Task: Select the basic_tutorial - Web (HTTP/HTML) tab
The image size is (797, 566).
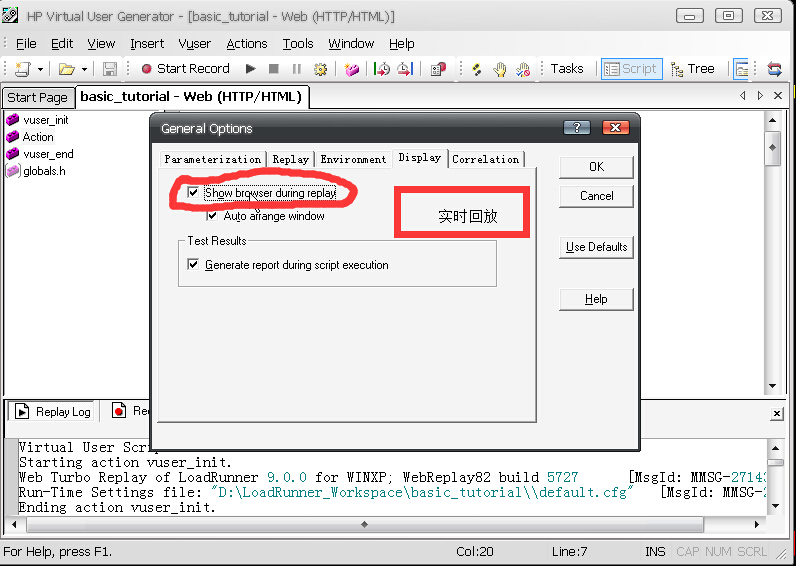Action: click(x=191, y=97)
